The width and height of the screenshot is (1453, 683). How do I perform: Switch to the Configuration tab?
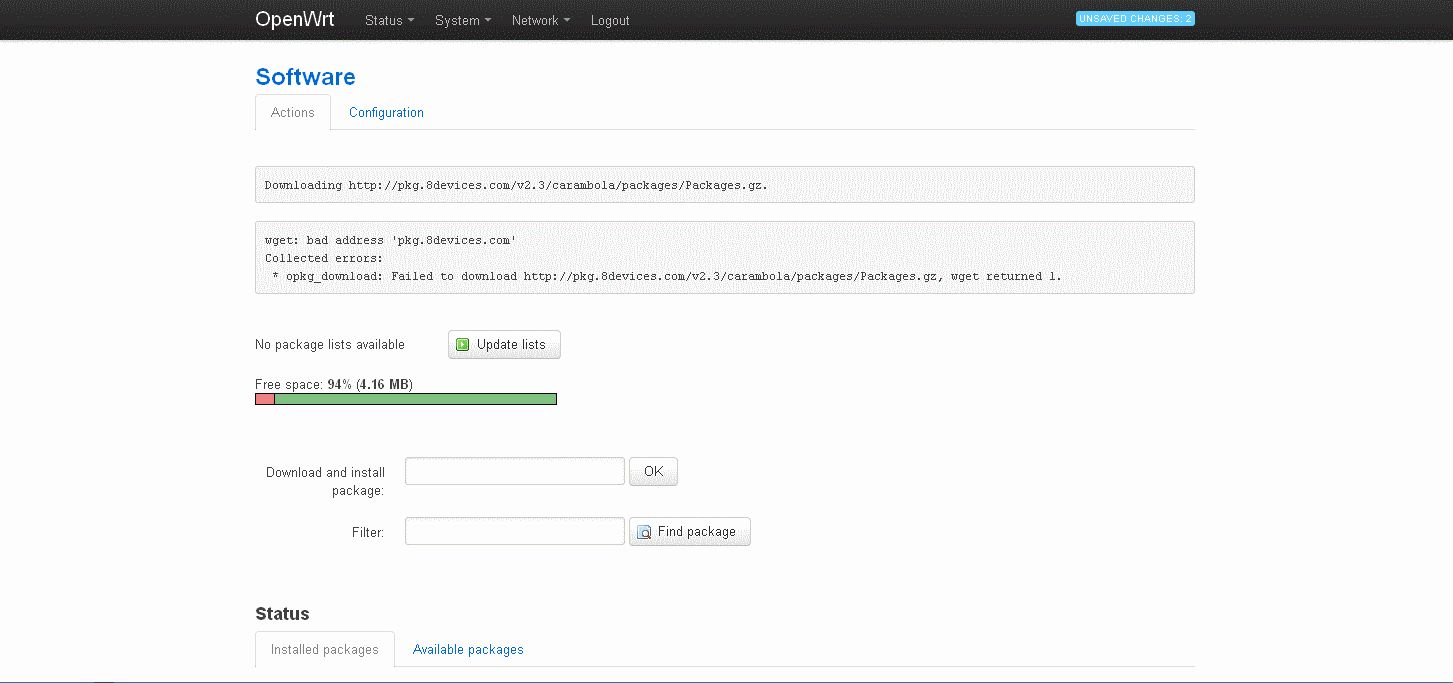[x=386, y=113]
